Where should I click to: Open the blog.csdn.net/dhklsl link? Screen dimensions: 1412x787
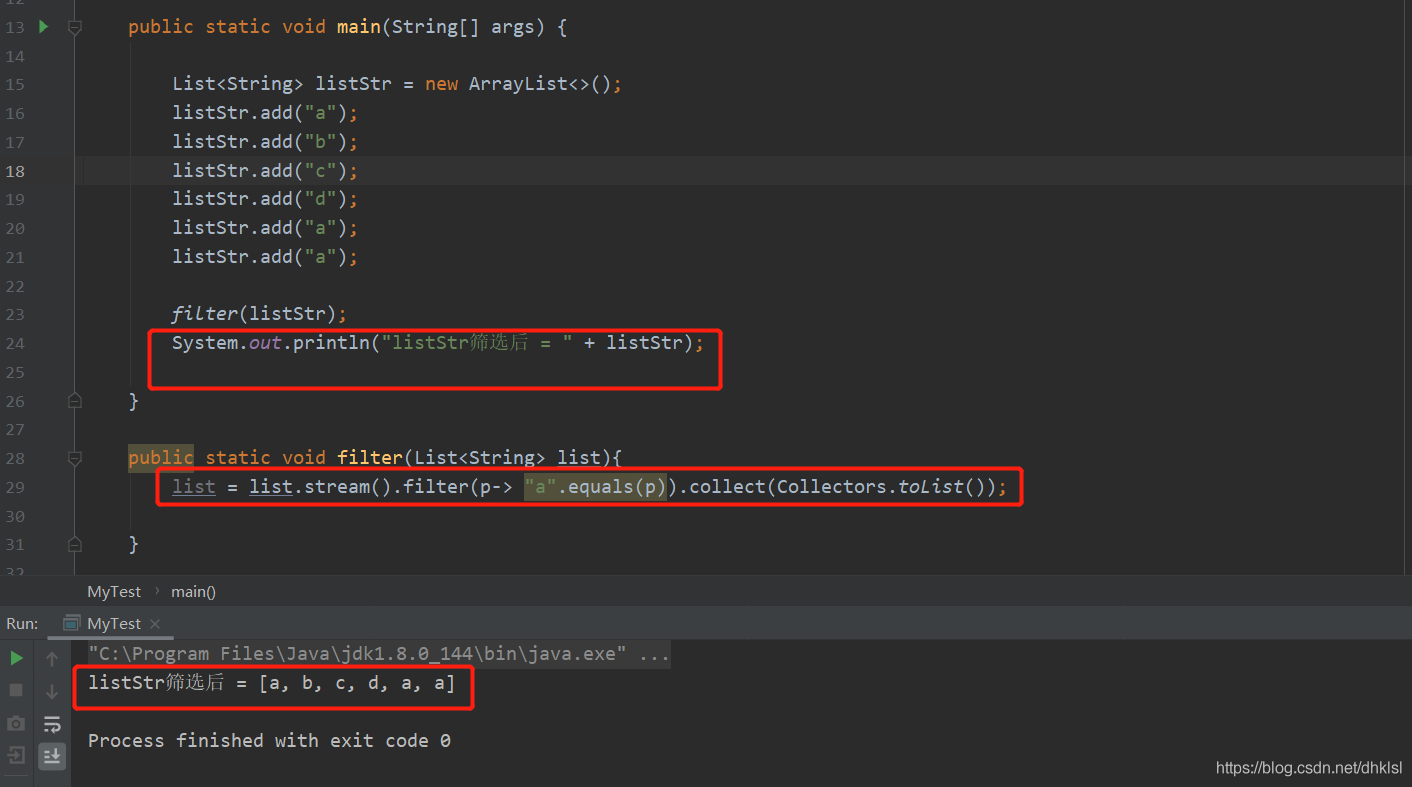pos(1308,768)
